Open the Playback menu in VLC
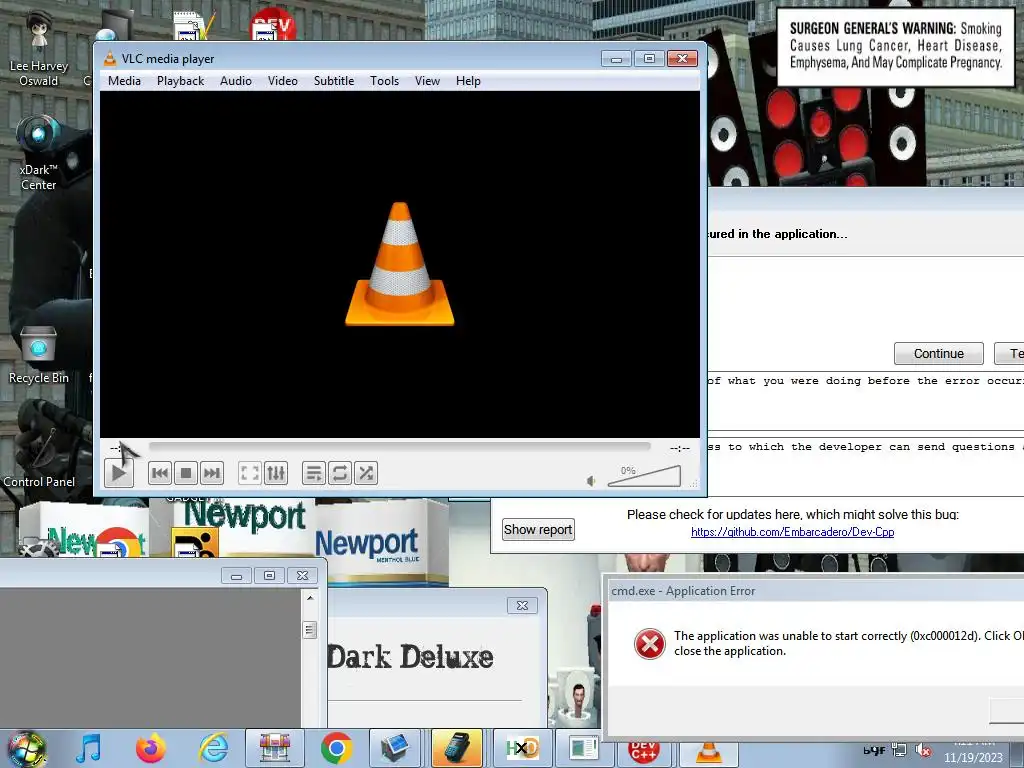The height and width of the screenshot is (768, 1024). [x=180, y=81]
